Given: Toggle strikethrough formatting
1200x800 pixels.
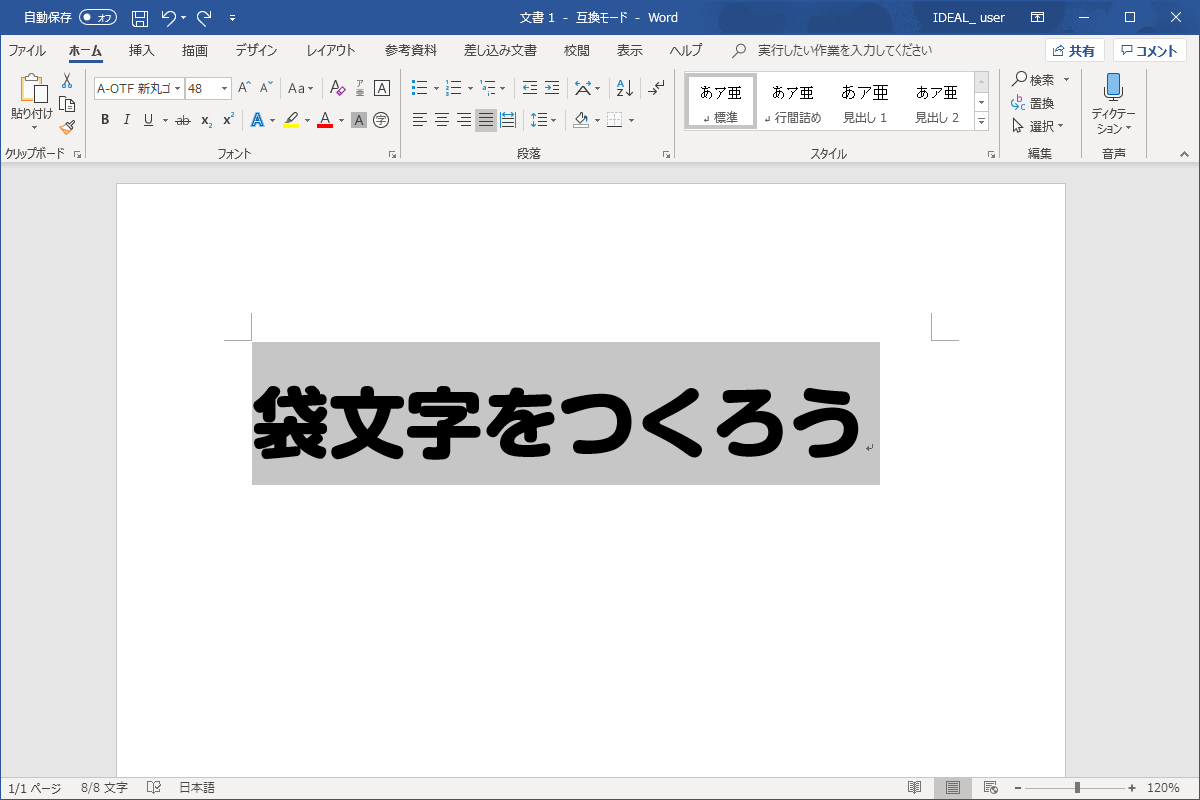Looking at the screenshot, I should pos(183,120).
